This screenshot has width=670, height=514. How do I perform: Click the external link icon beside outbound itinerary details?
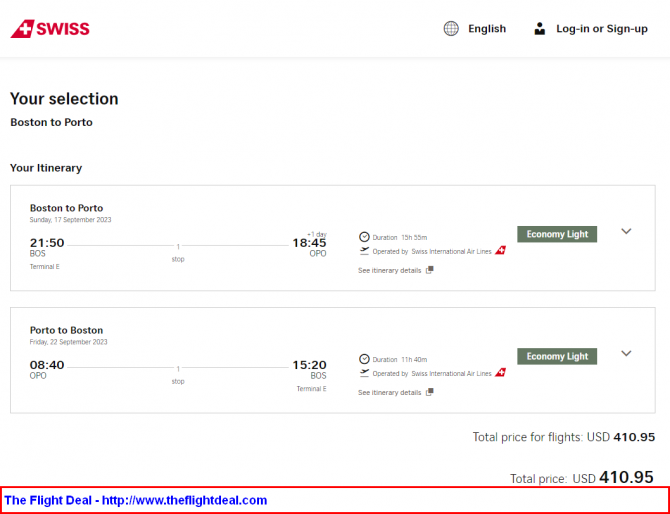[x=430, y=270]
